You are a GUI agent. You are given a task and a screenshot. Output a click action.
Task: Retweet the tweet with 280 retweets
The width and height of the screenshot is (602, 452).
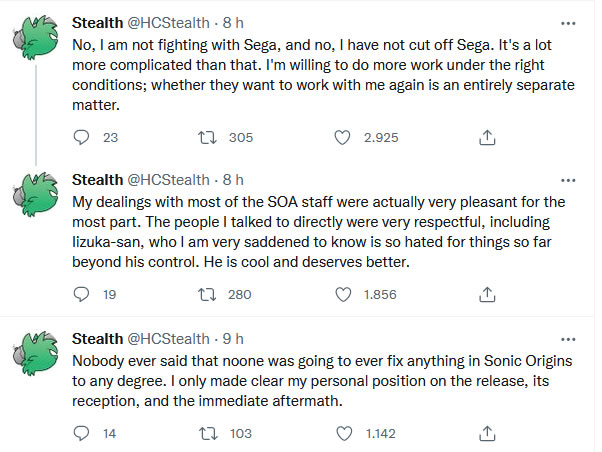(x=207, y=295)
